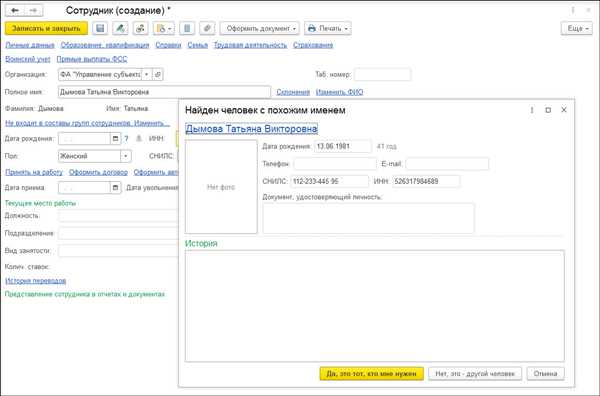Expand the Пол dropdown

(126, 156)
